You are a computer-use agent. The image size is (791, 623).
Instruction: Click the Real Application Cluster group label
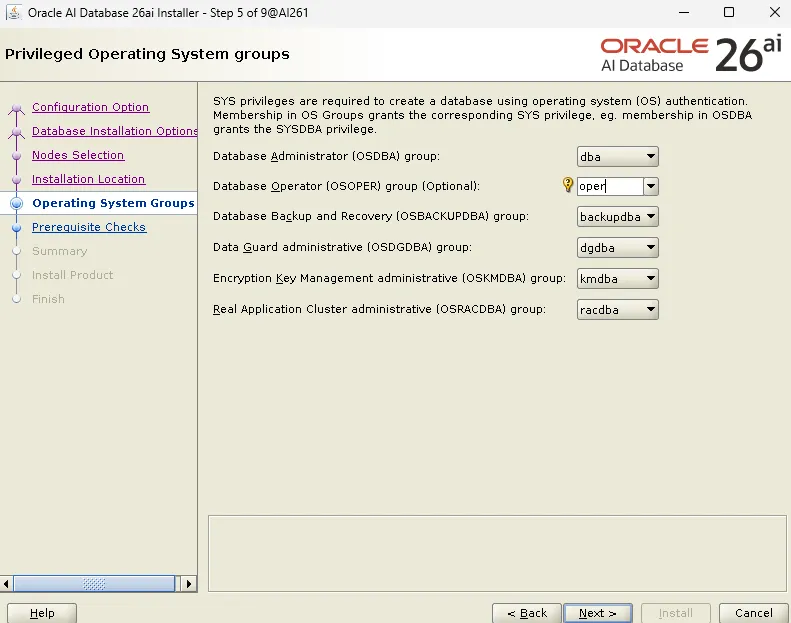point(379,309)
